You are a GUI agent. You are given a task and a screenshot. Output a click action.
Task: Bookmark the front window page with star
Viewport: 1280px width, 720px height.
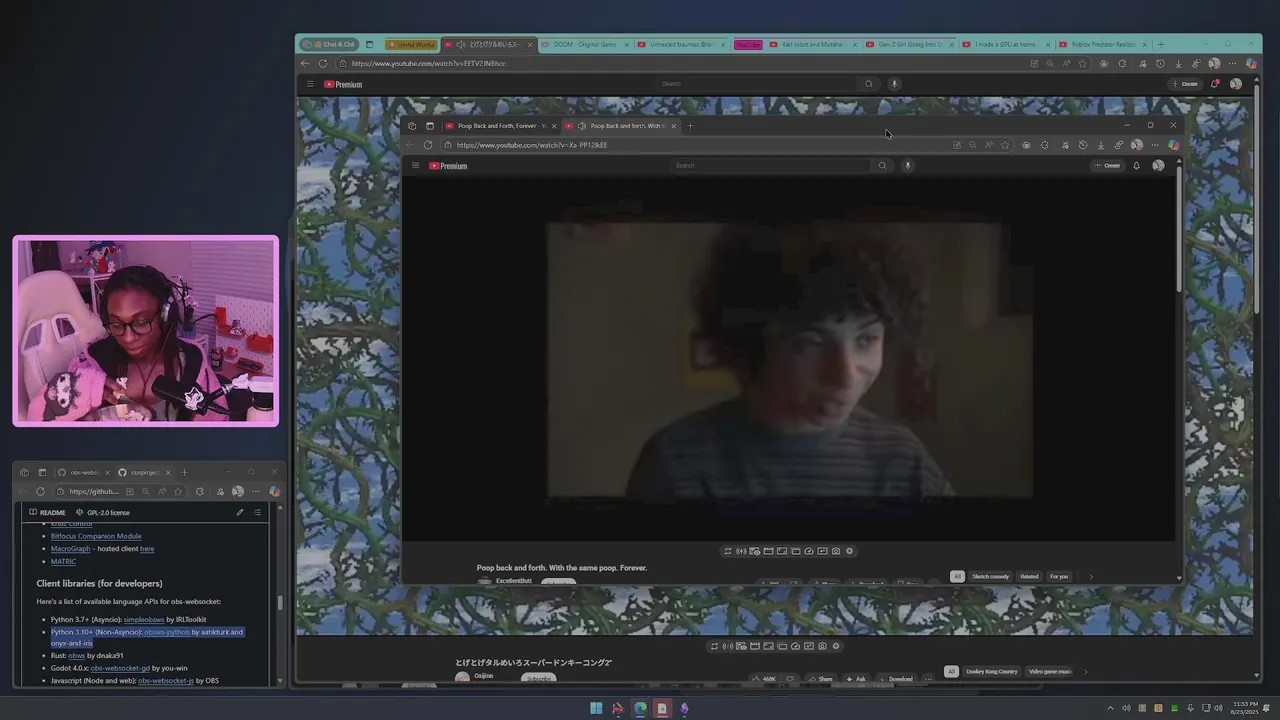(1005, 145)
